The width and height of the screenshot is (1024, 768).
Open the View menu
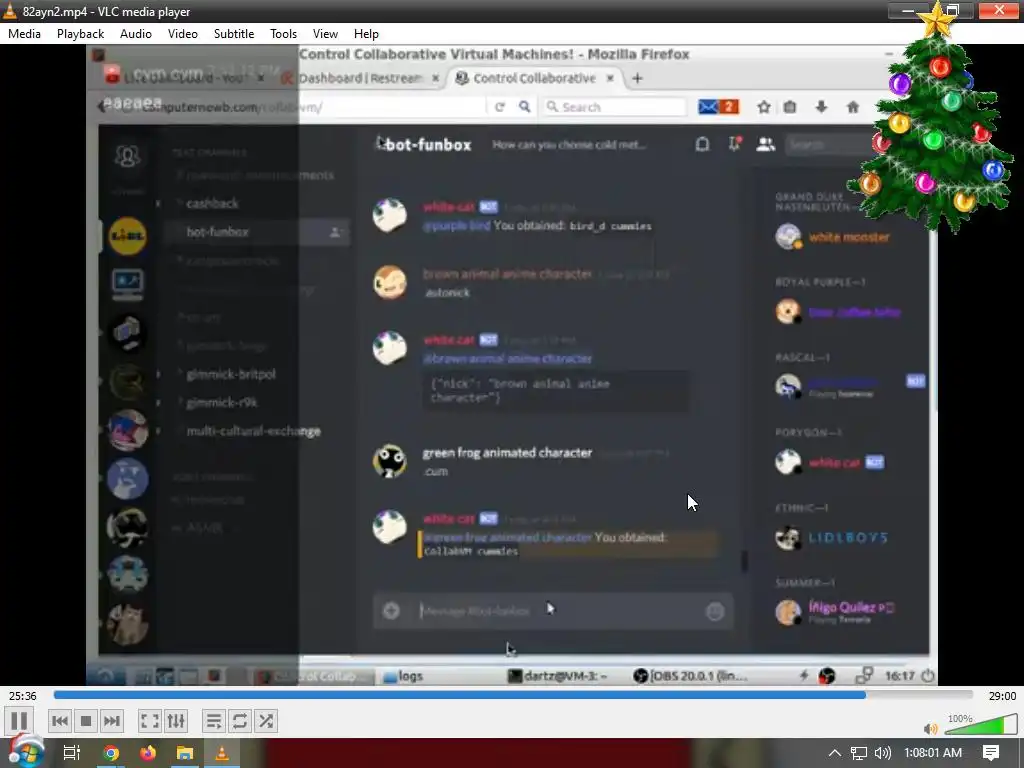(x=325, y=33)
